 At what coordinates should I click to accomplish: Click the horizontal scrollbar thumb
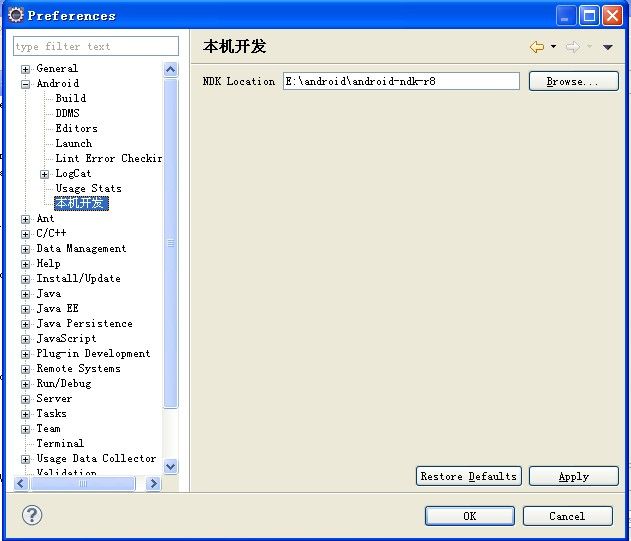tap(82, 483)
